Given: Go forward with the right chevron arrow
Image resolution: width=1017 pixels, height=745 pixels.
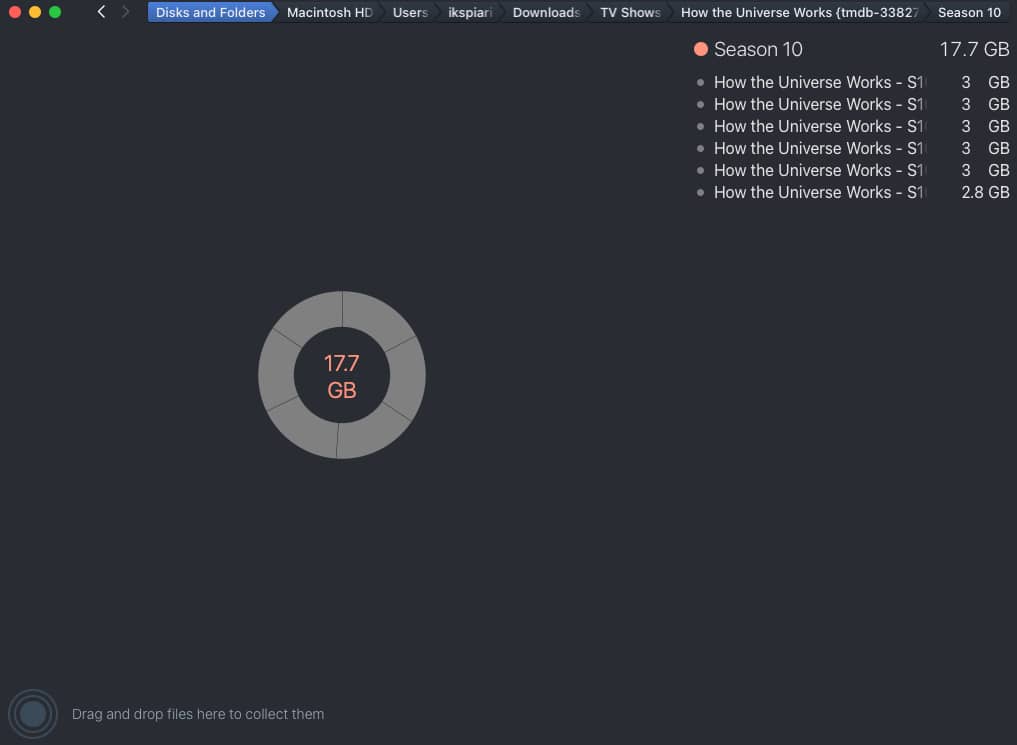Looking at the screenshot, I should click(125, 12).
